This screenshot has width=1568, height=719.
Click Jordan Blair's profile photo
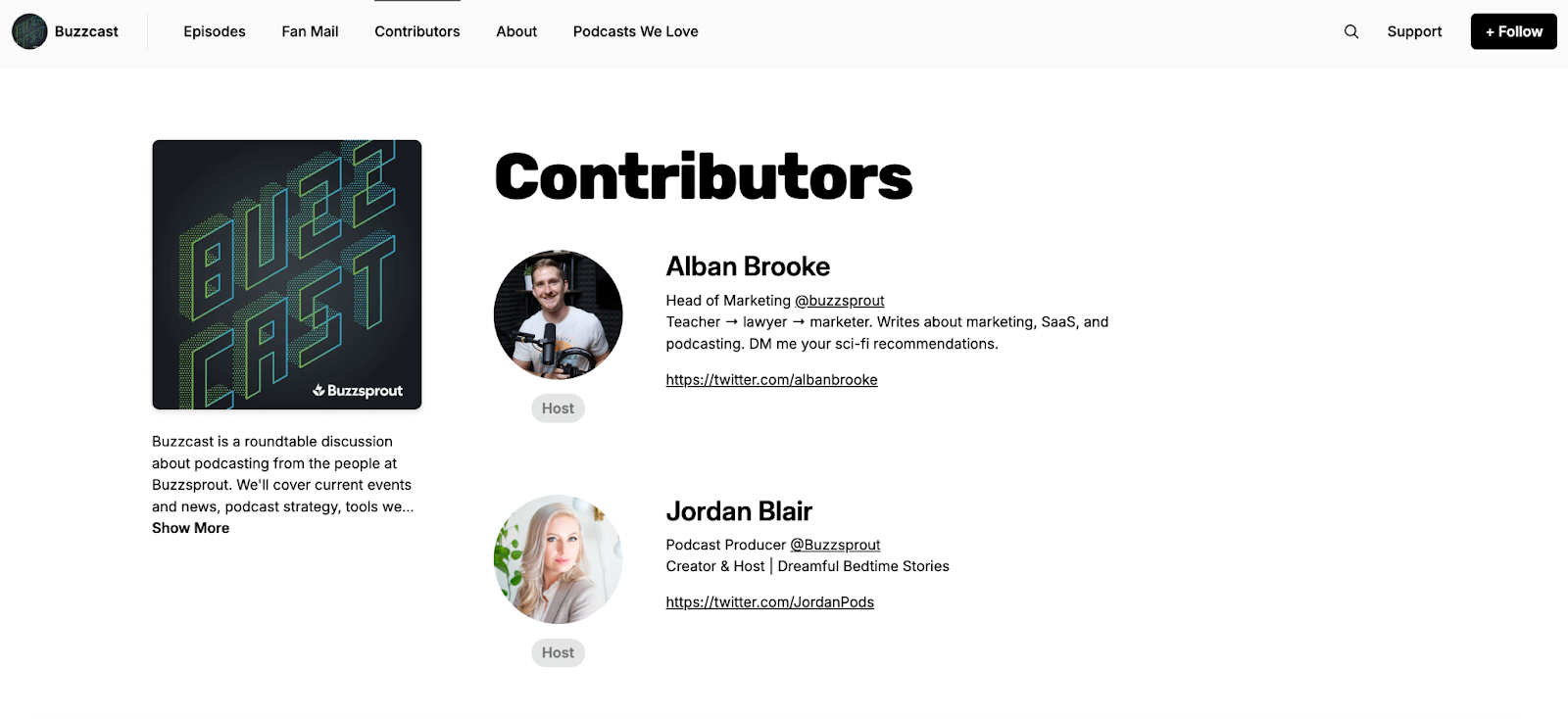pyautogui.click(x=559, y=559)
